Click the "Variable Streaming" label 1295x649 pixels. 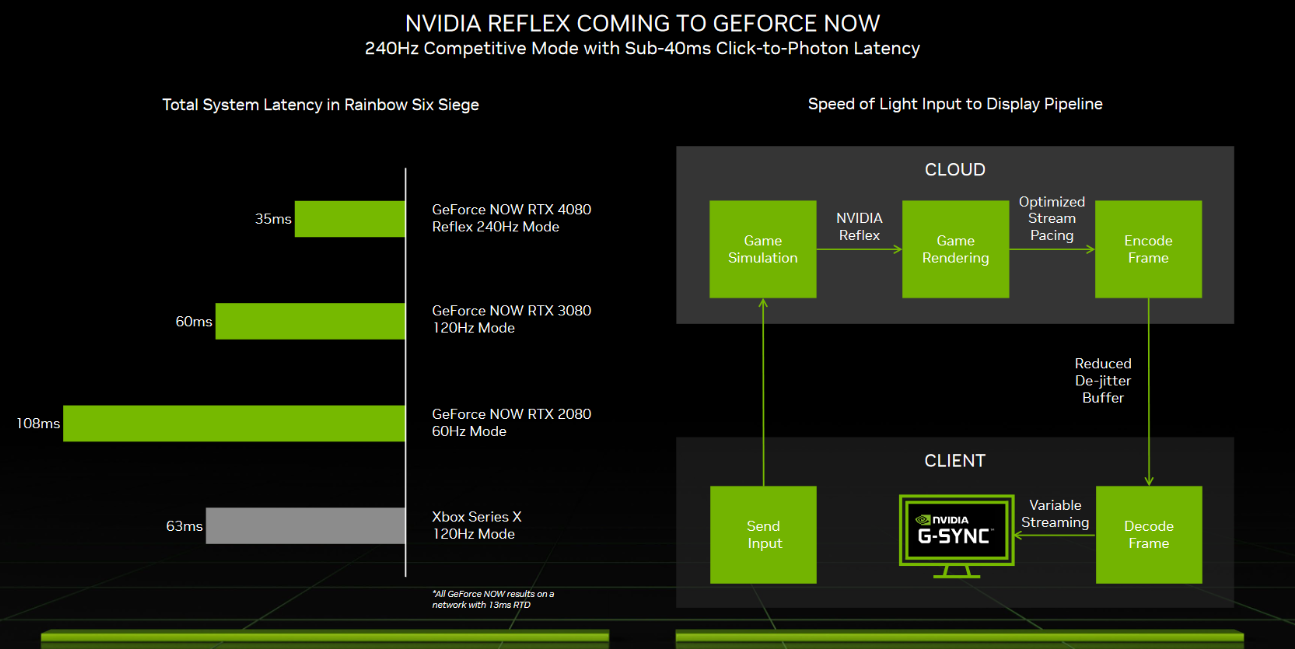1056,514
